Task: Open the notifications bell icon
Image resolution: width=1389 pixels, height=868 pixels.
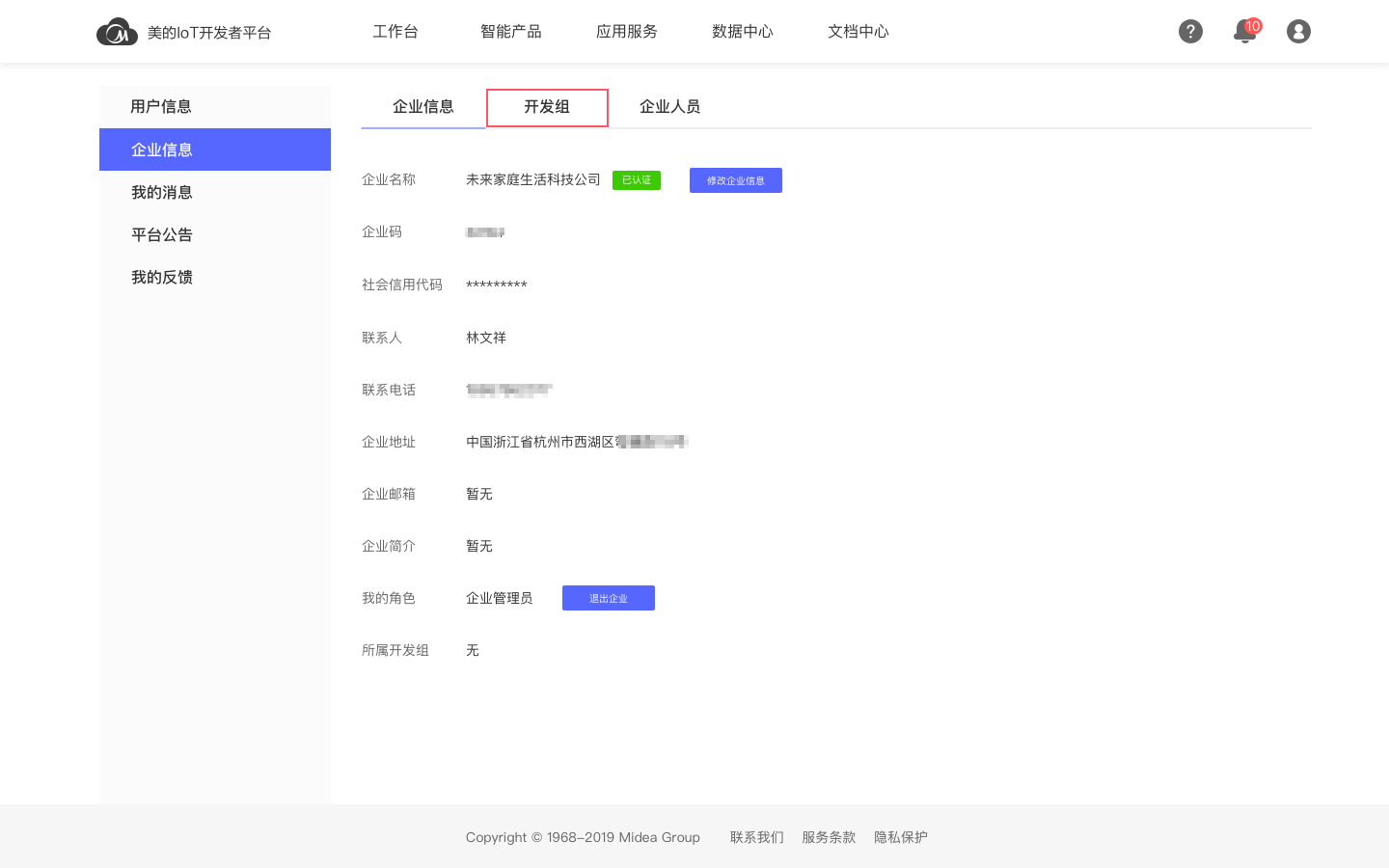Action: click(x=1244, y=32)
